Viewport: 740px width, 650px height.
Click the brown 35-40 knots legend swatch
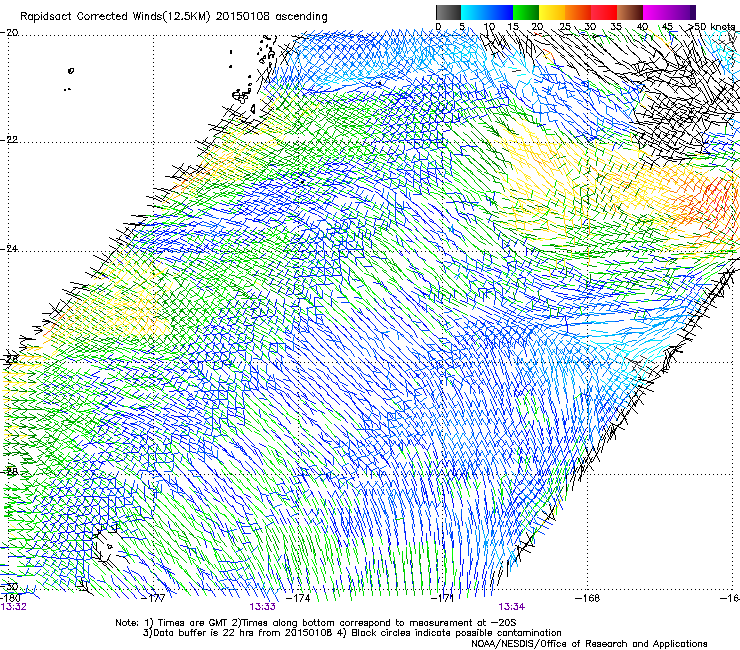click(x=630, y=12)
